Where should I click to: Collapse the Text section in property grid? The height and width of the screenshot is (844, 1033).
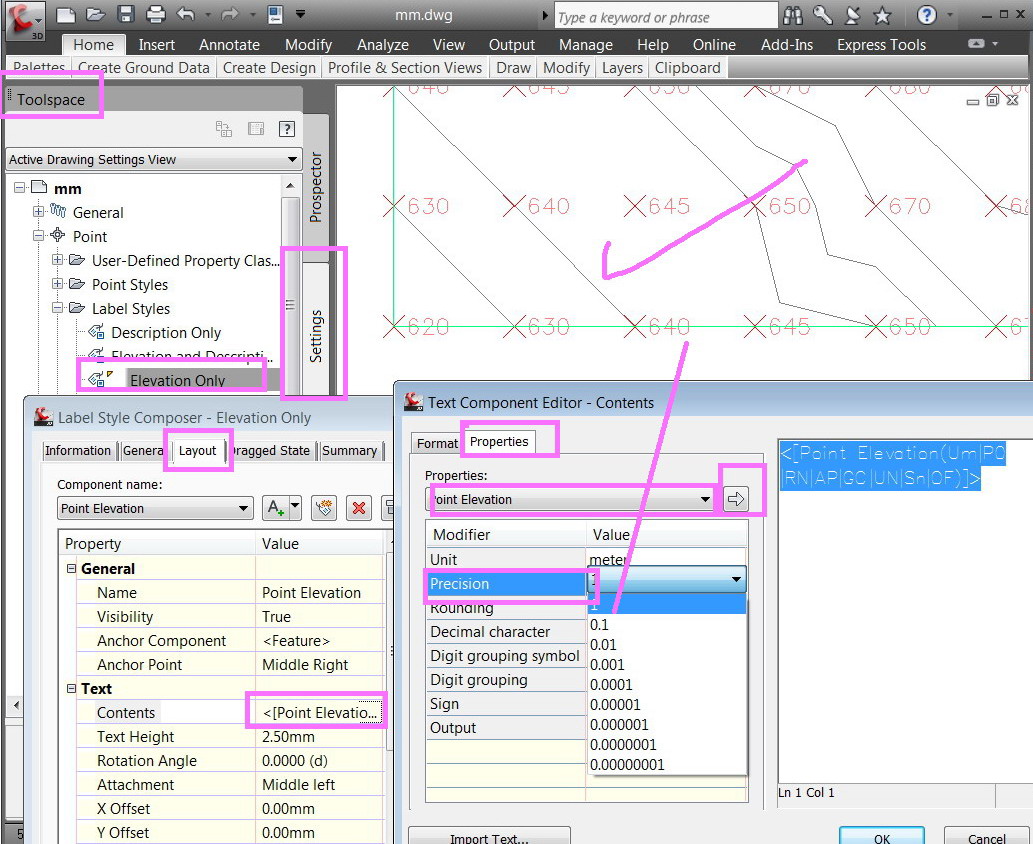pyautogui.click(x=72, y=689)
